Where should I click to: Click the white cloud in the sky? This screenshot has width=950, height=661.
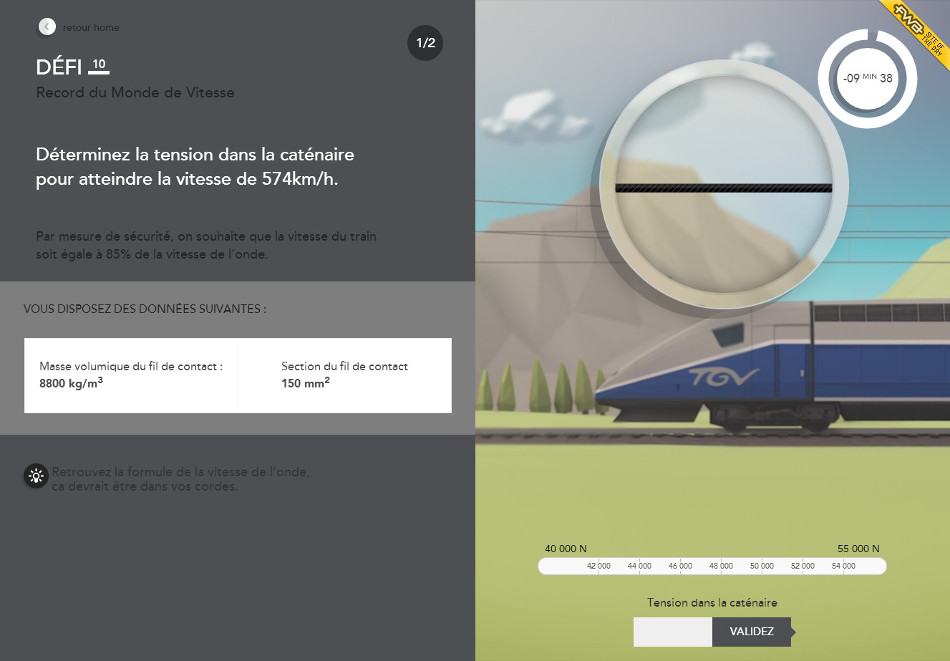coord(522,108)
